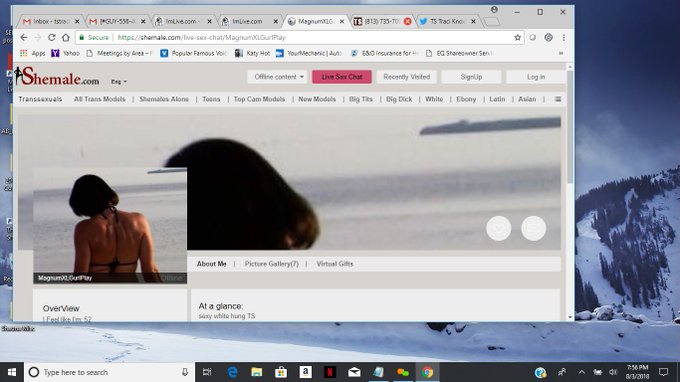Open the Meetings by Area bookmark
Image resolution: width=680 pixels, height=382 pixels.
click(x=119, y=53)
